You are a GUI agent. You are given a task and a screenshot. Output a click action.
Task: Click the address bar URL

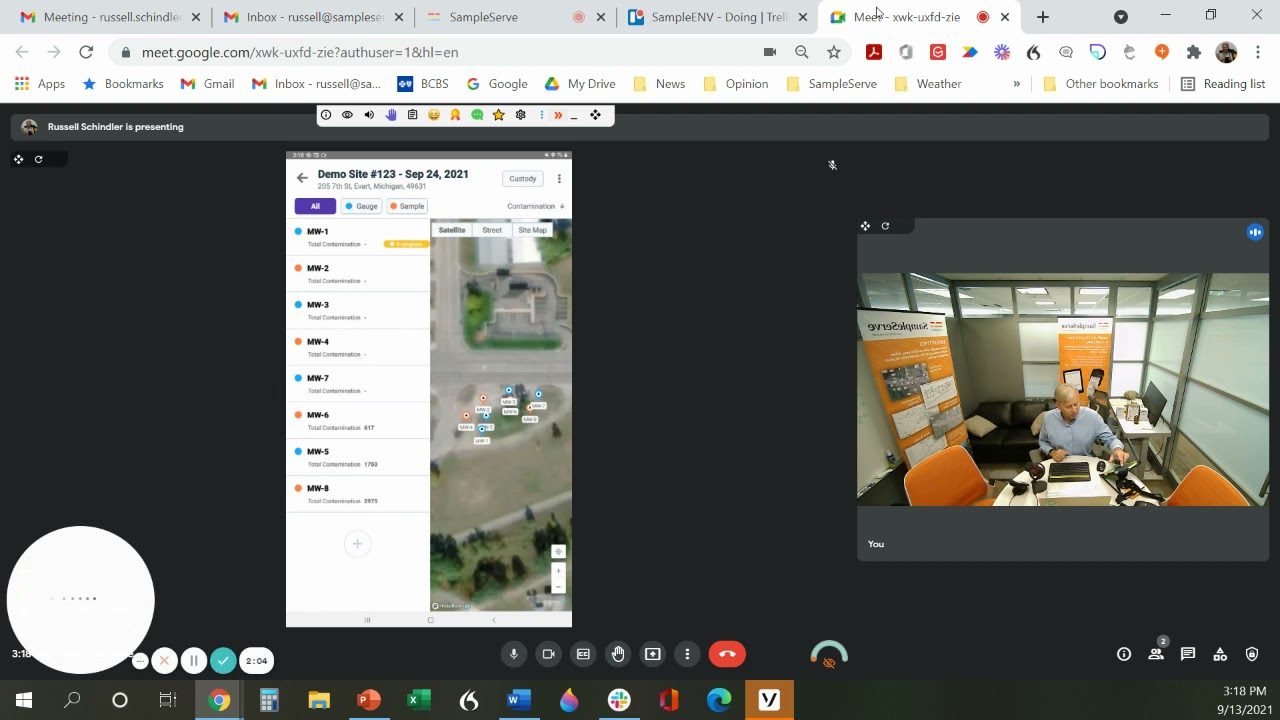(x=300, y=52)
